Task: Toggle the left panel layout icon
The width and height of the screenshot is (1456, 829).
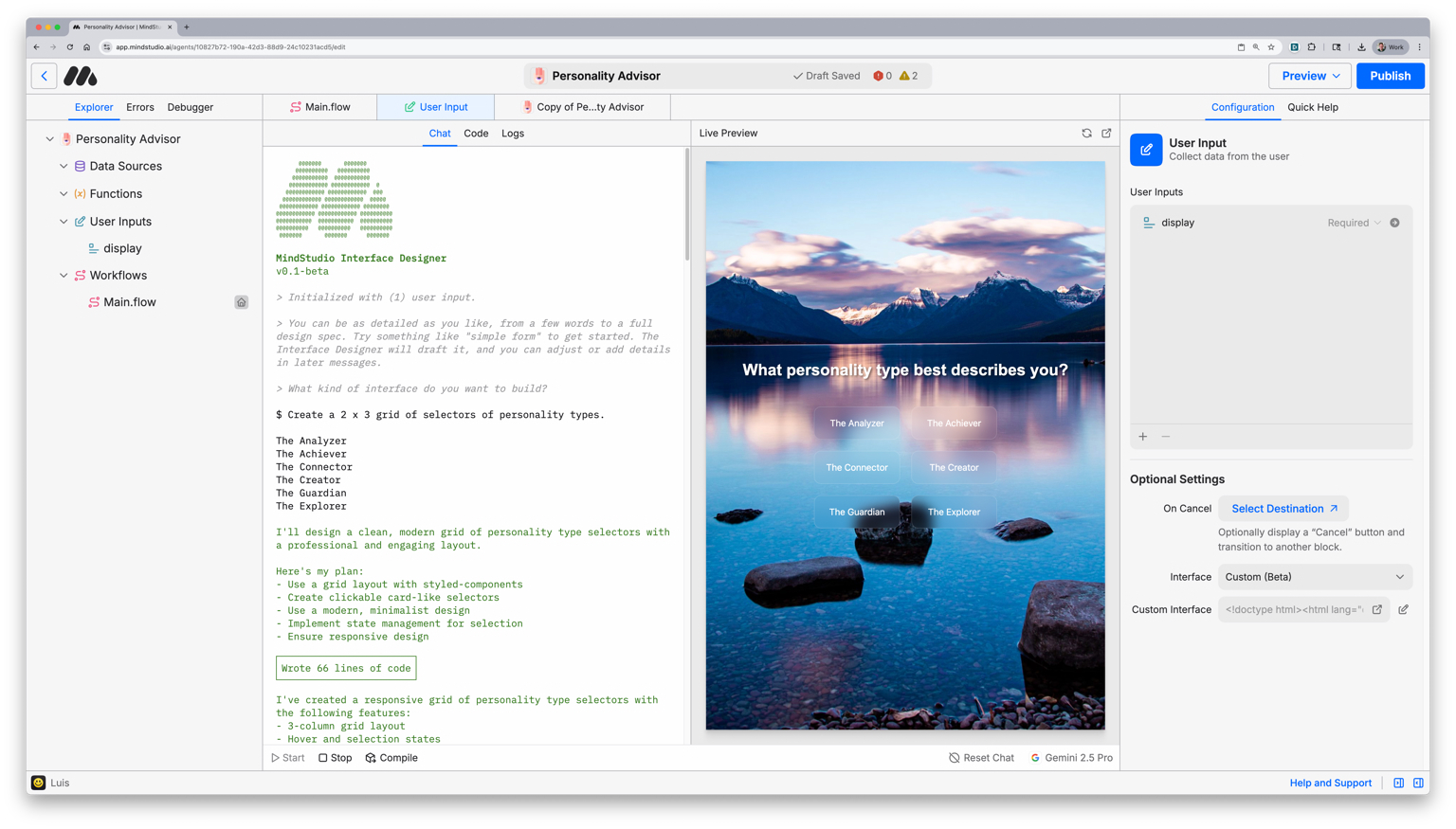Action: click(1399, 784)
